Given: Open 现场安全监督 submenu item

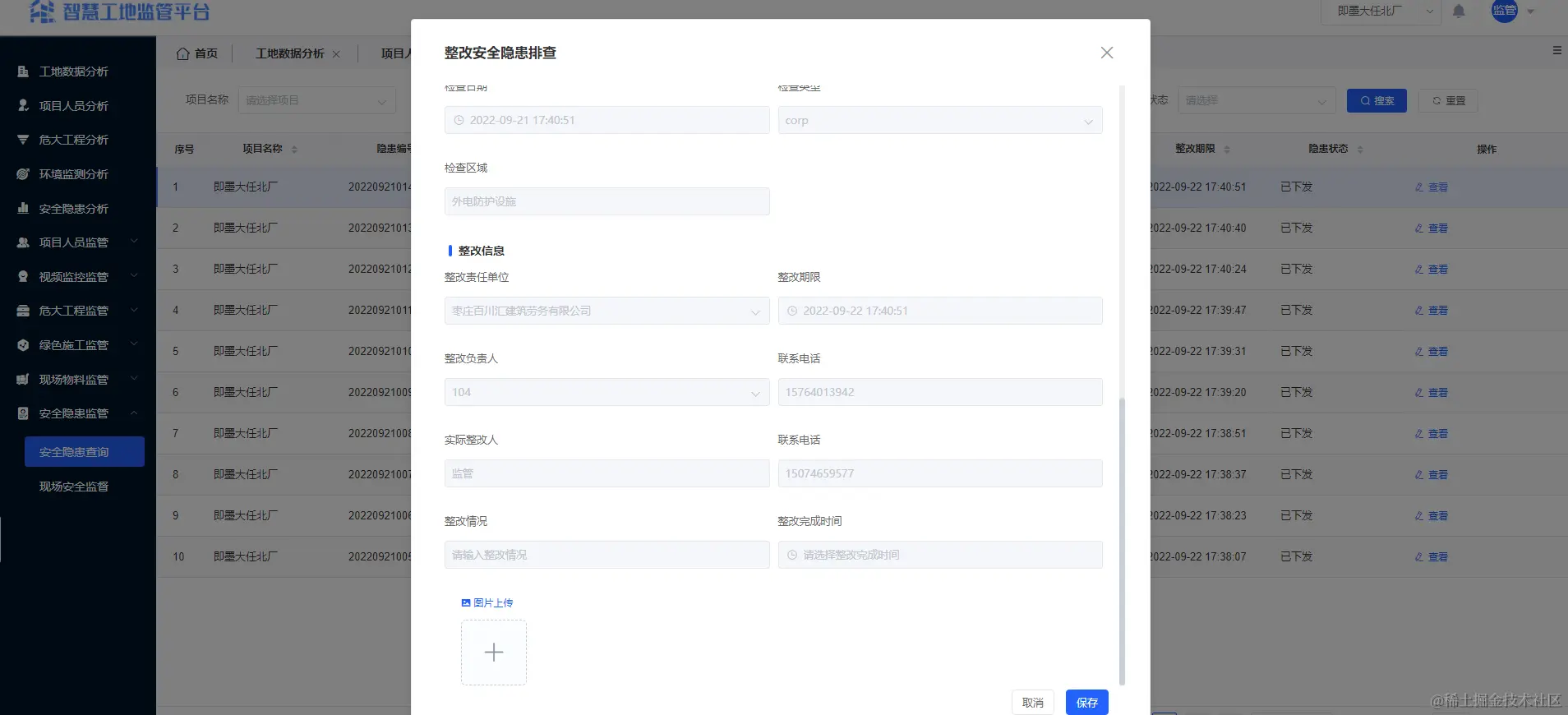Looking at the screenshot, I should (x=74, y=487).
